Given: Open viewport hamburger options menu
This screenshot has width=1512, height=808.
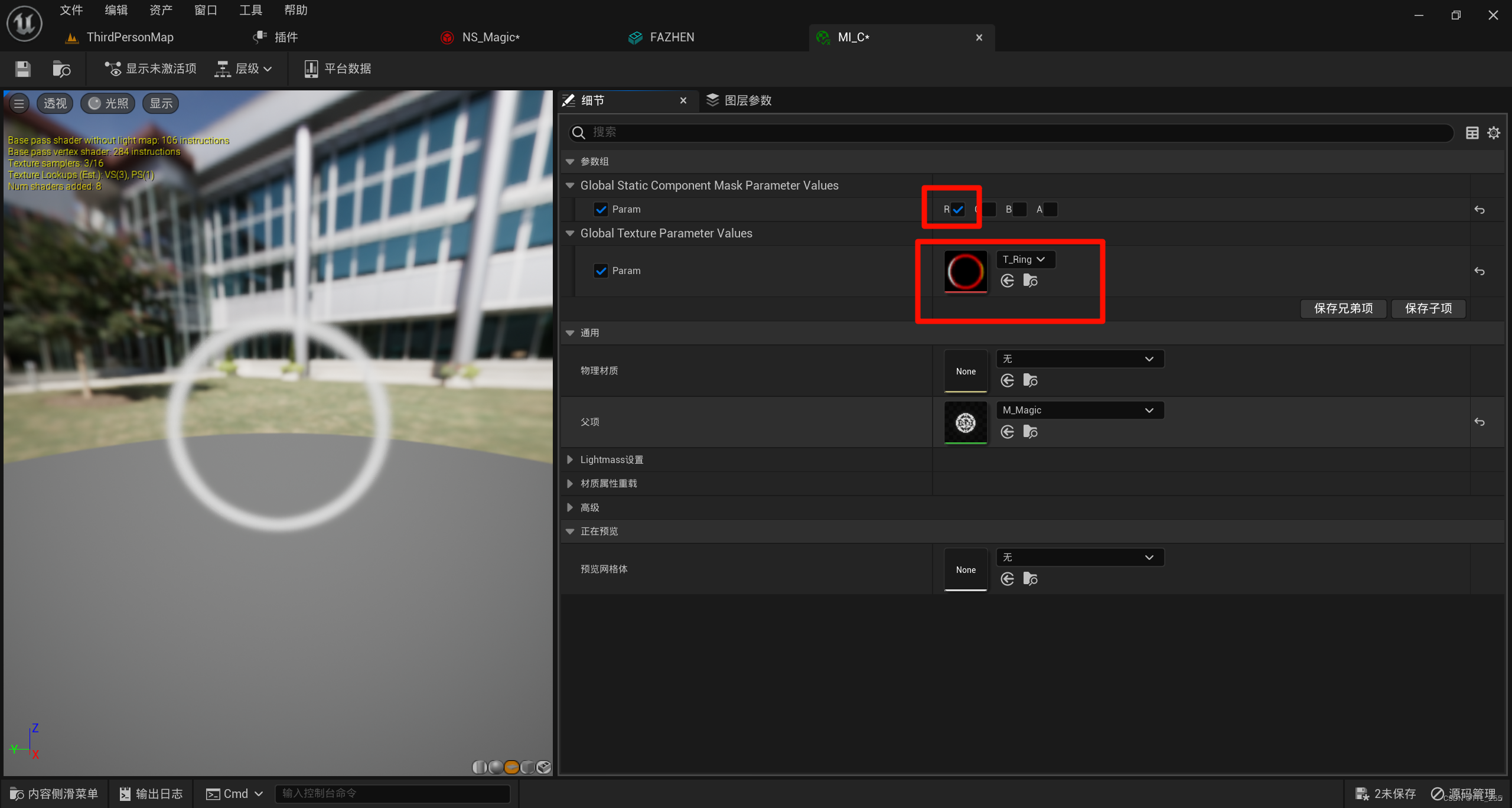Looking at the screenshot, I should coord(19,103).
